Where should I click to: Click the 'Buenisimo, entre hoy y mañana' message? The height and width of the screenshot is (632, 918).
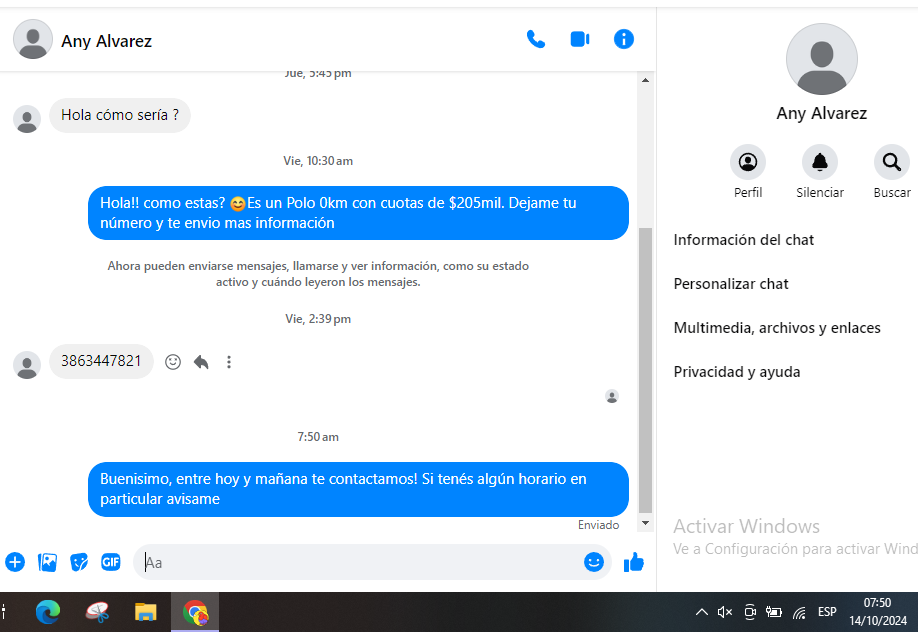click(x=358, y=489)
